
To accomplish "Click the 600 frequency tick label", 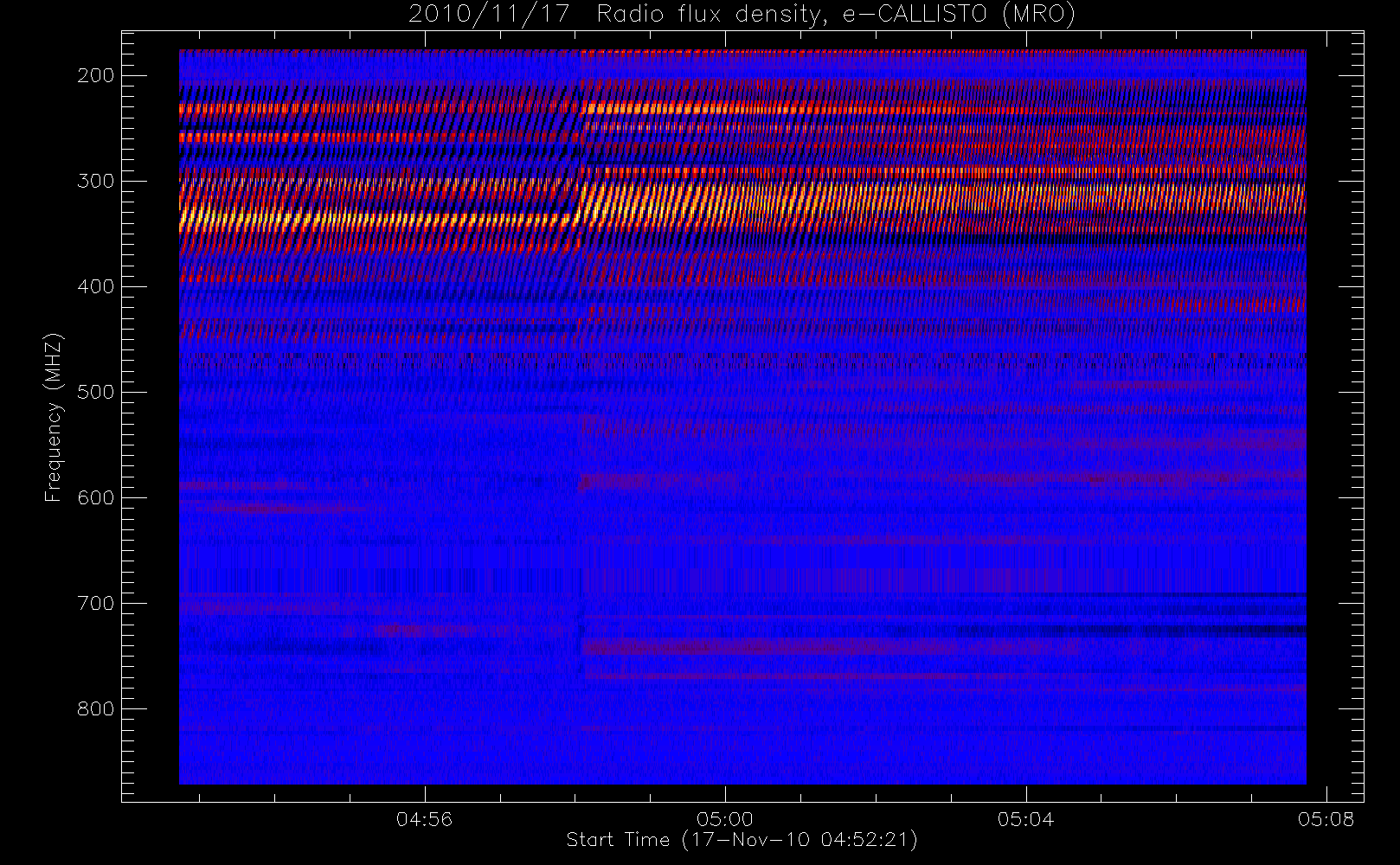I will (95, 497).
